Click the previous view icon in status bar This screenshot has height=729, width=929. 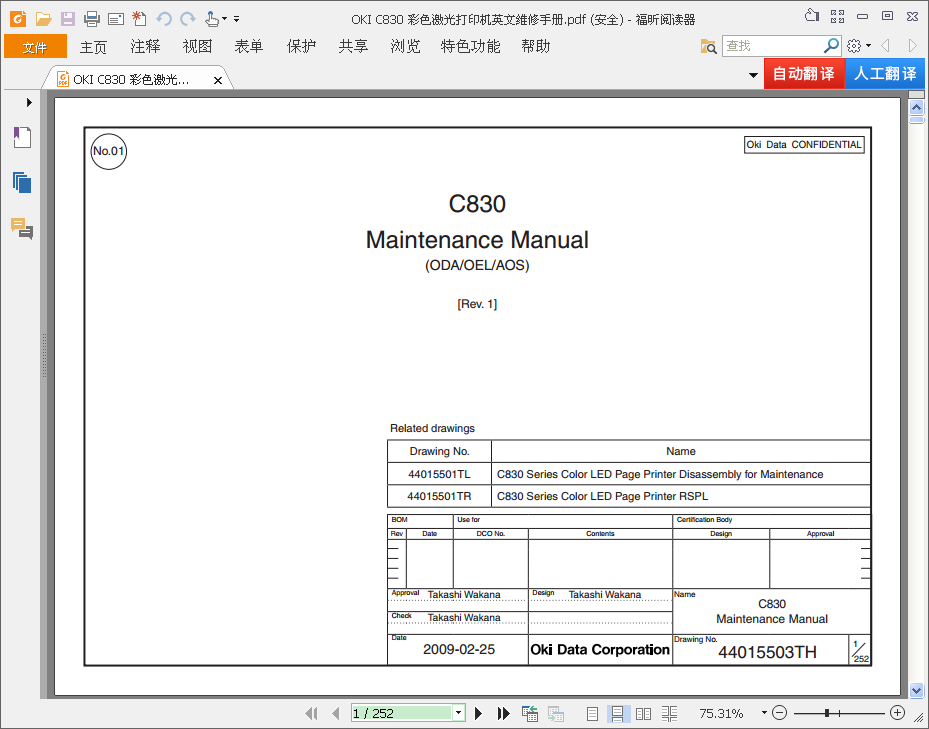tap(530, 714)
